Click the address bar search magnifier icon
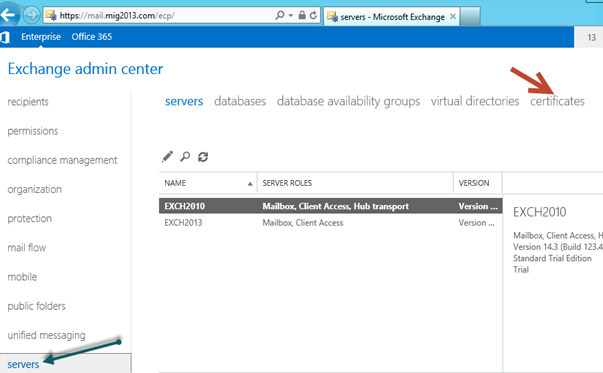603x373 pixels. coord(280,15)
